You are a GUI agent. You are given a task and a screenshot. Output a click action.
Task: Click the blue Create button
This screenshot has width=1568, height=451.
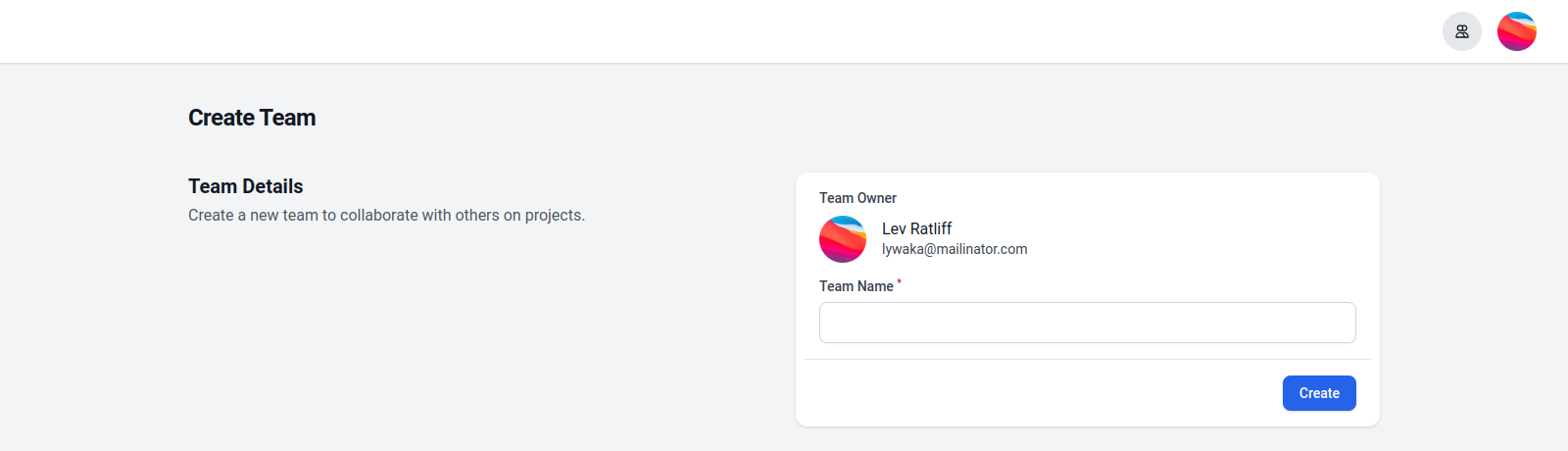[1319, 393]
